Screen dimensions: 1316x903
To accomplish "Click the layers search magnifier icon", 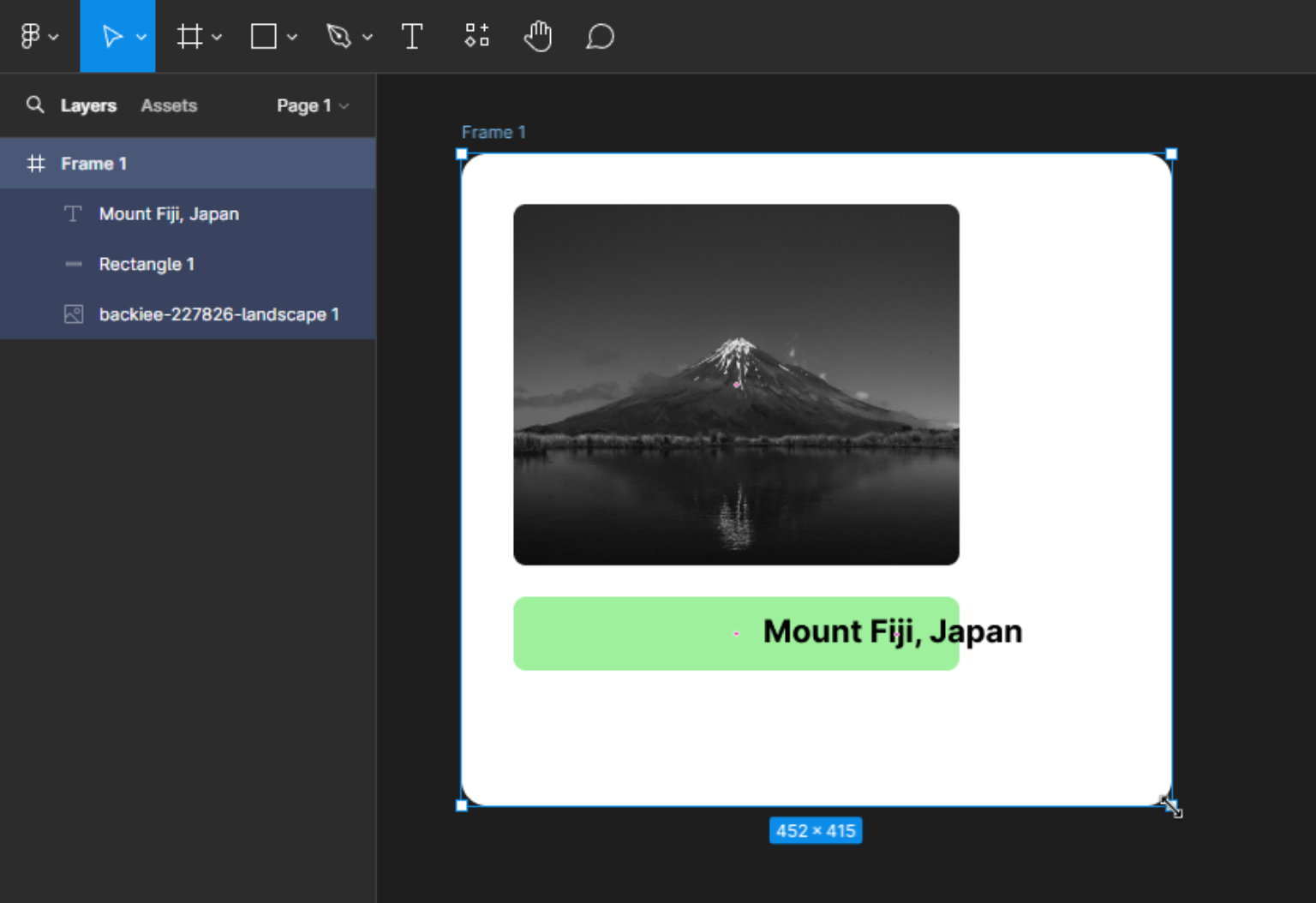I will click(x=35, y=105).
